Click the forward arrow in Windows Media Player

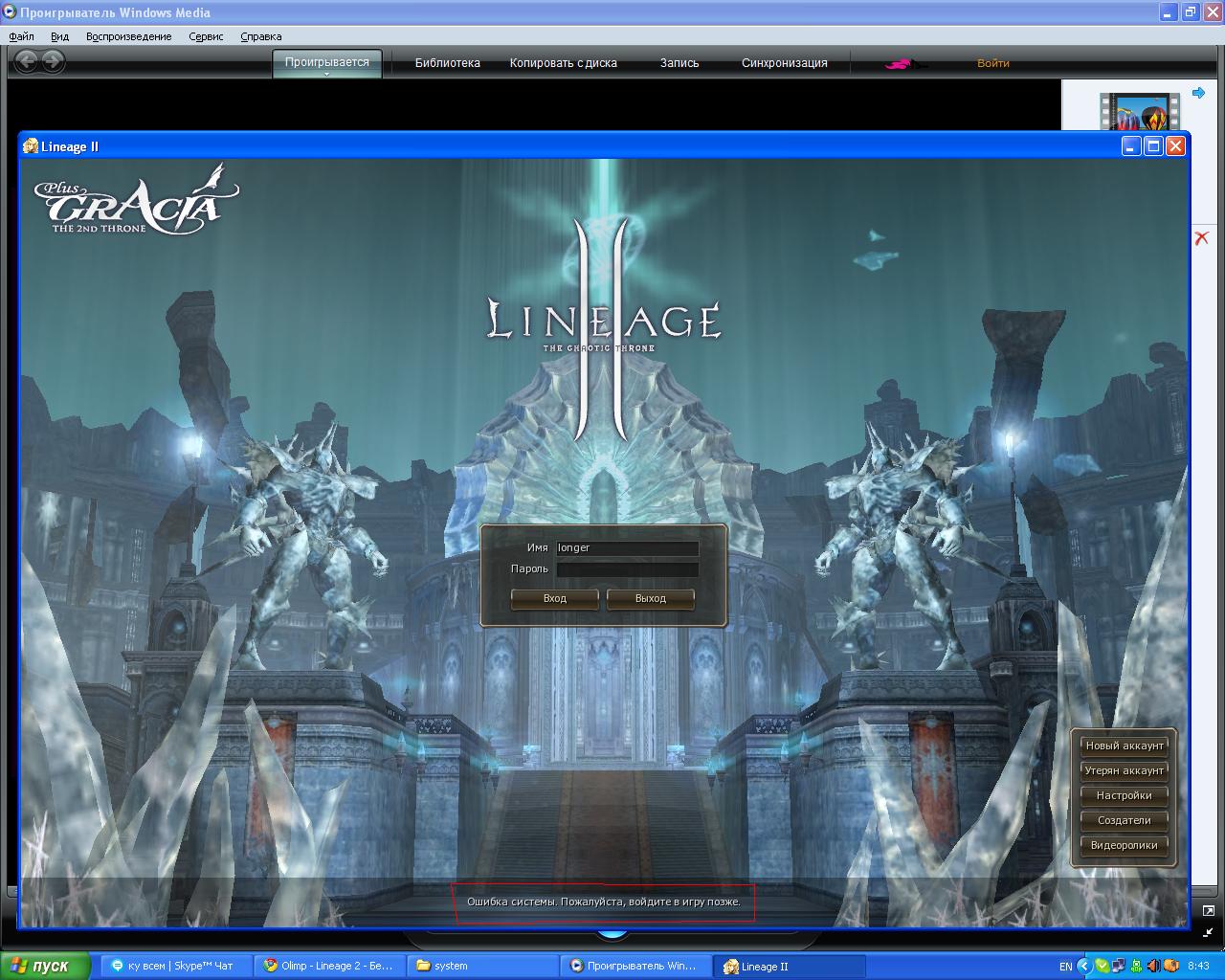pos(53,62)
